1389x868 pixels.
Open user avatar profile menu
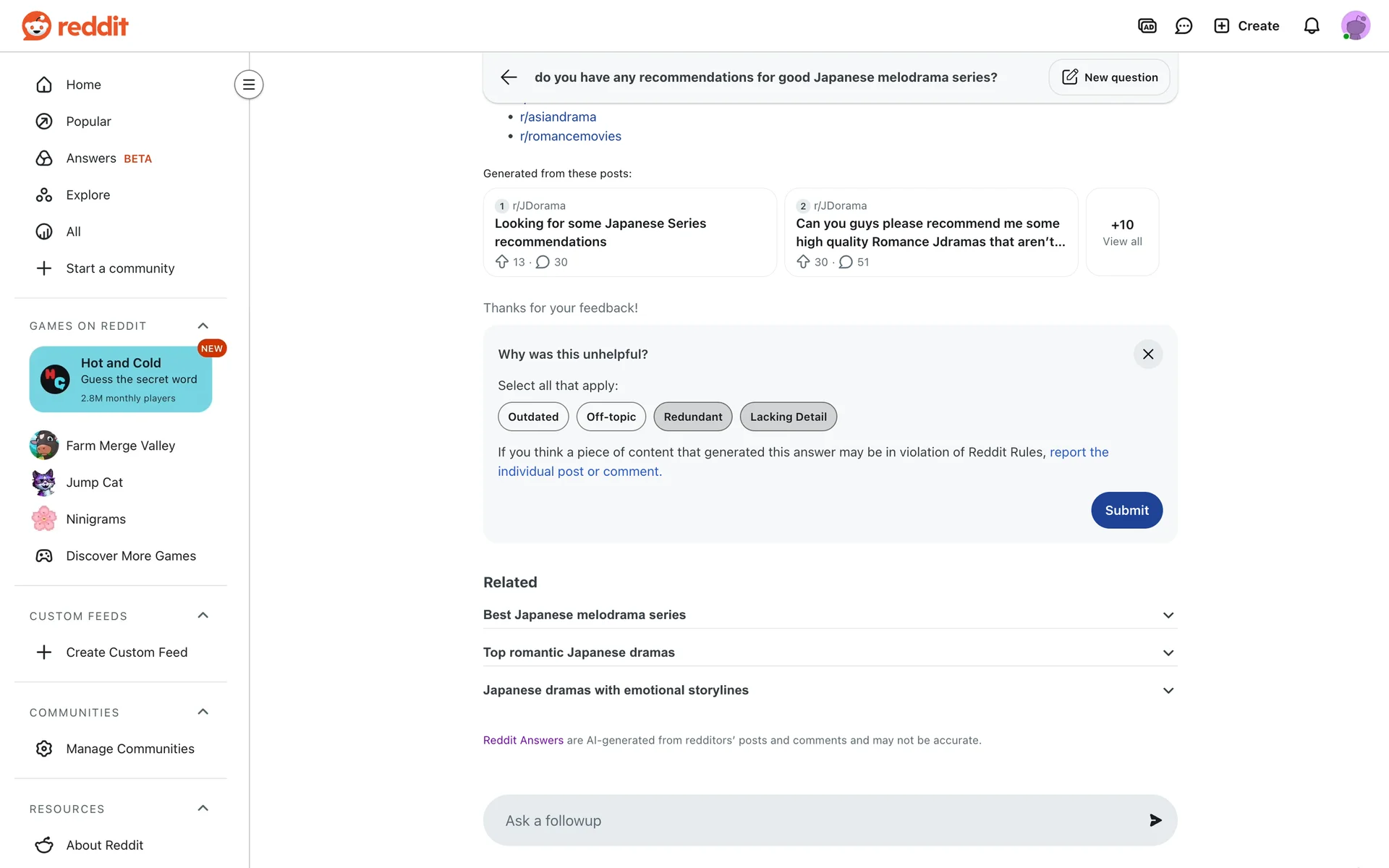[1355, 26]
